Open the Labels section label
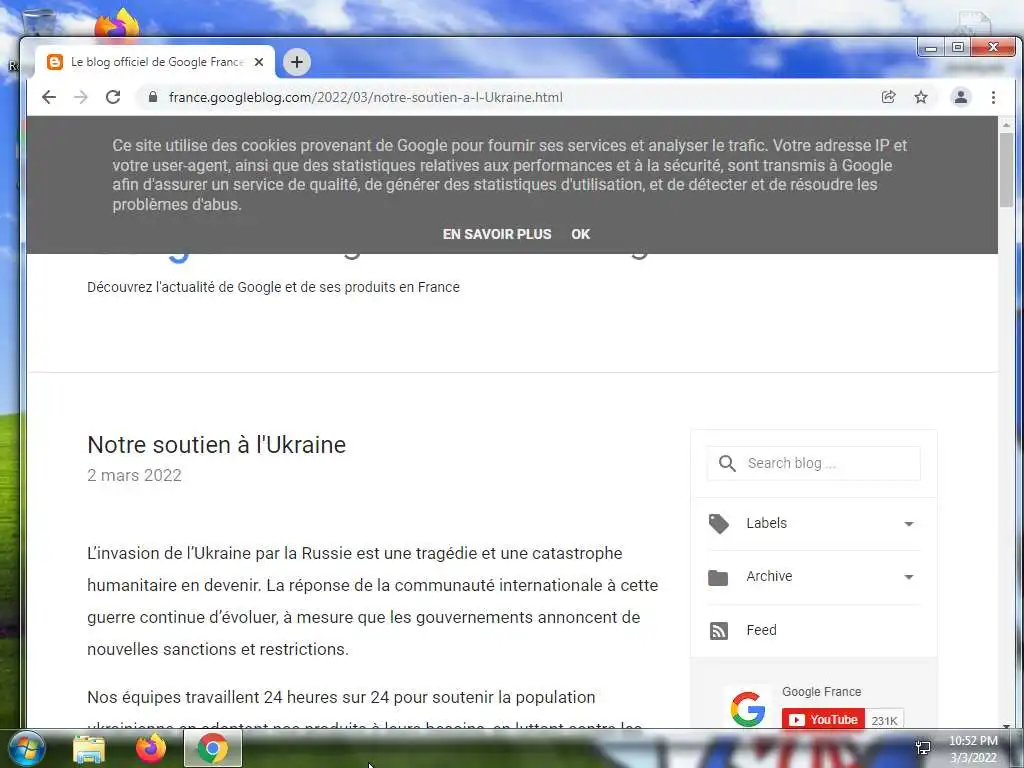 pos(766,523)
